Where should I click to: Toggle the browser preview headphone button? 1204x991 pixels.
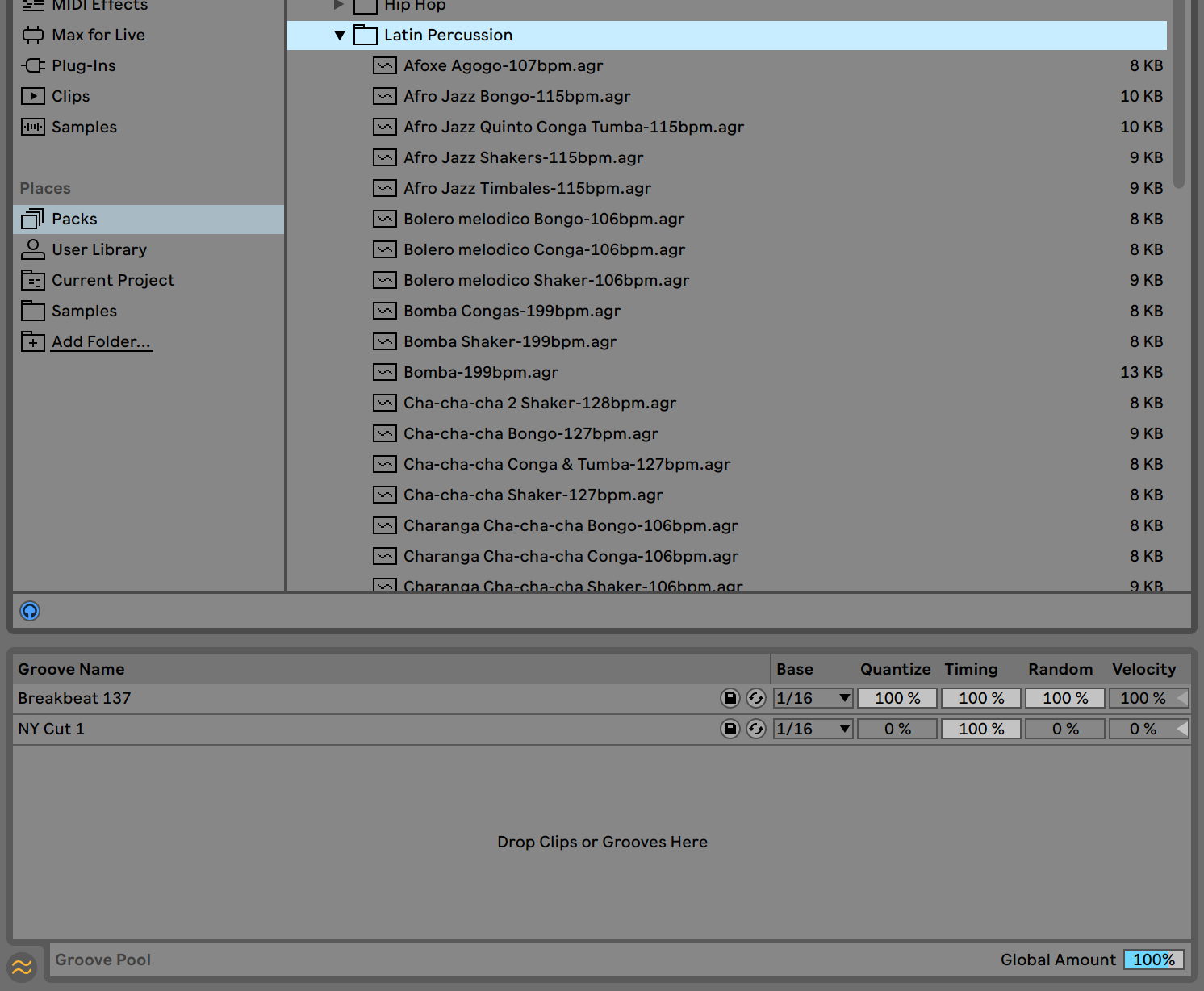pyautogui.click(x=30, y=611)
